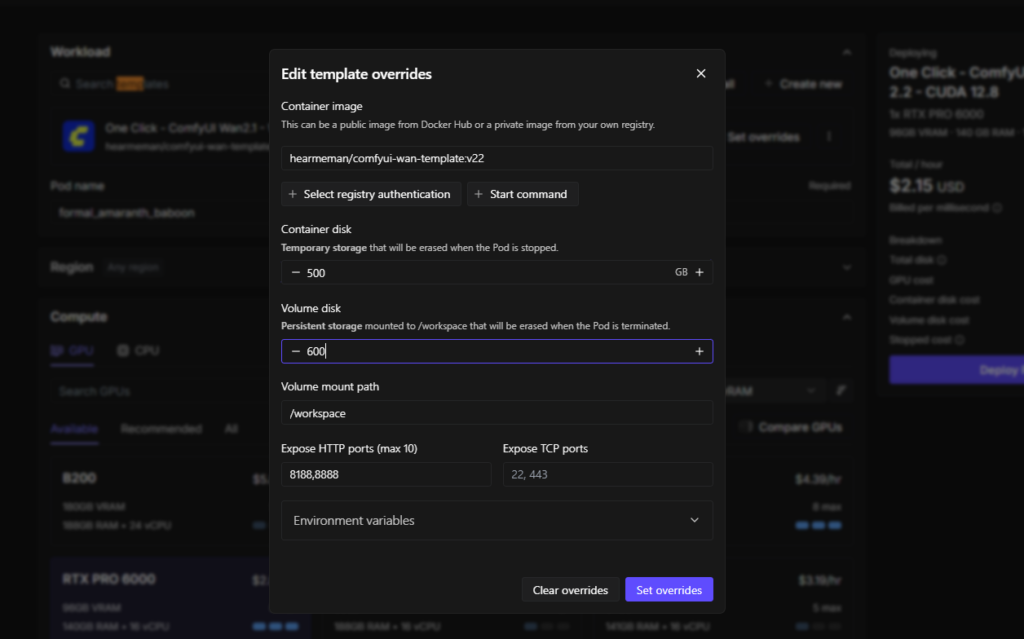Decrease the Container disk size
1024x639 pixels.
(296, 272)
